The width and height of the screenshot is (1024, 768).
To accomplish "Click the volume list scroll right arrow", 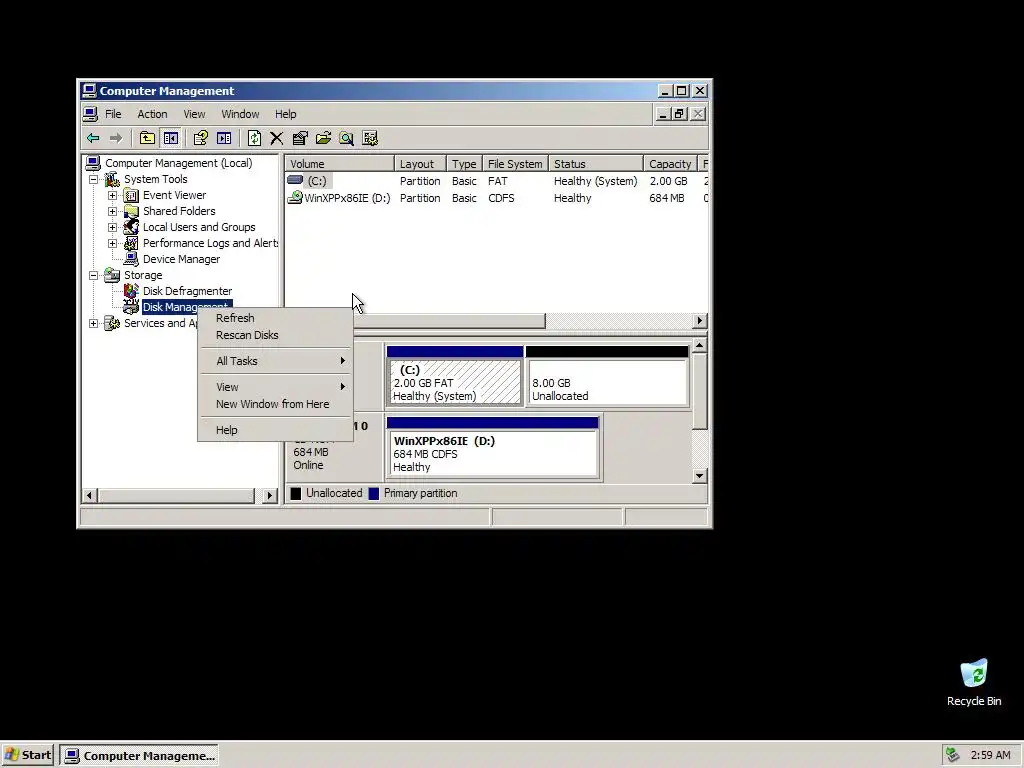I will [x=700, y=321].
